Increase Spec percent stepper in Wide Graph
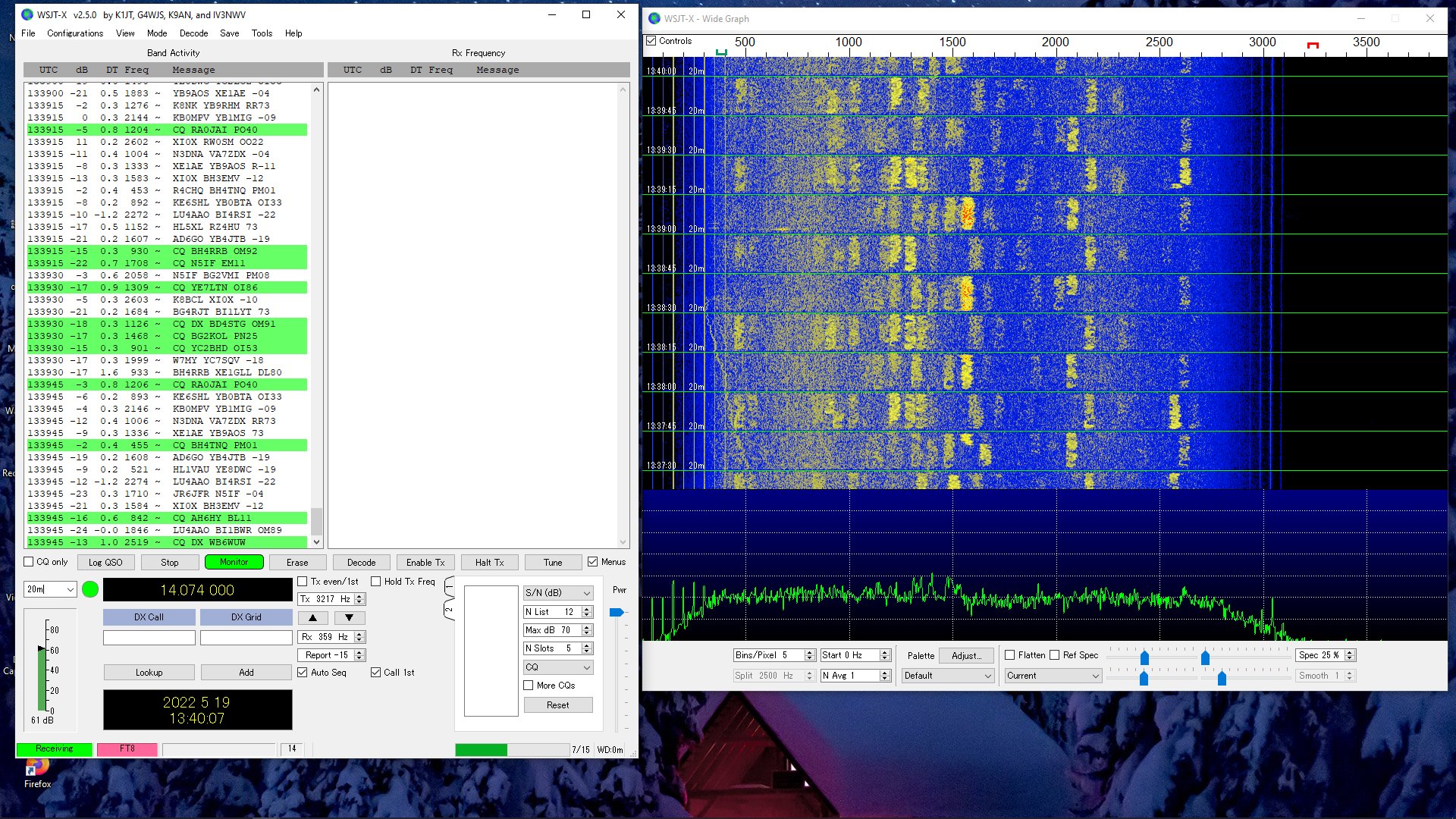Viewport: 1456px width, 819px height. click(1350, 652)
